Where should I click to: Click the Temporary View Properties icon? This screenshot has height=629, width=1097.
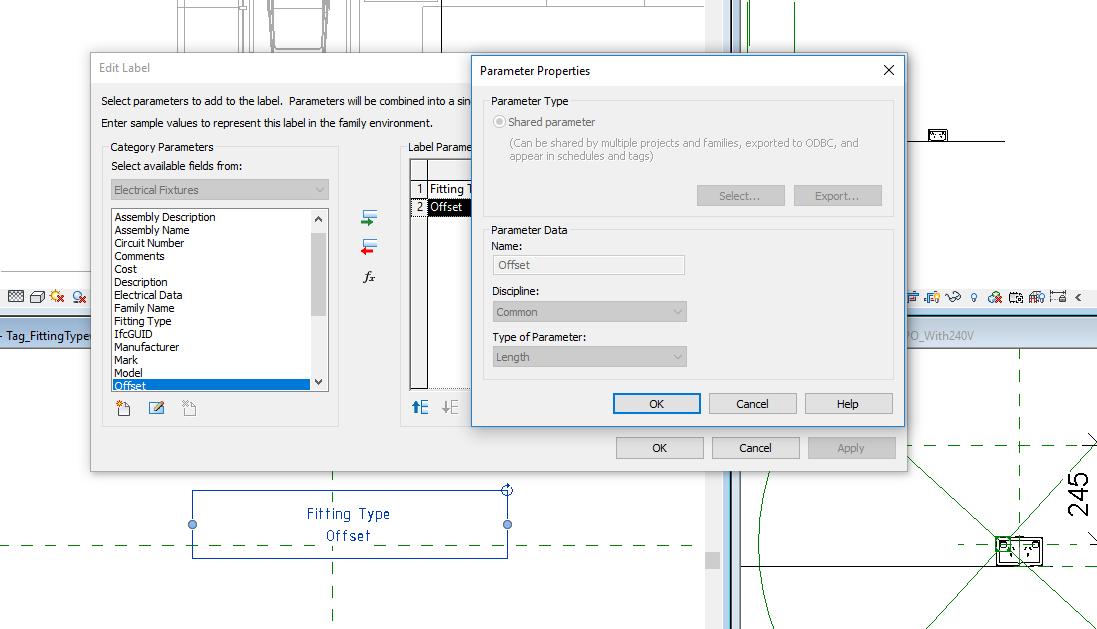pos(1016,297)
